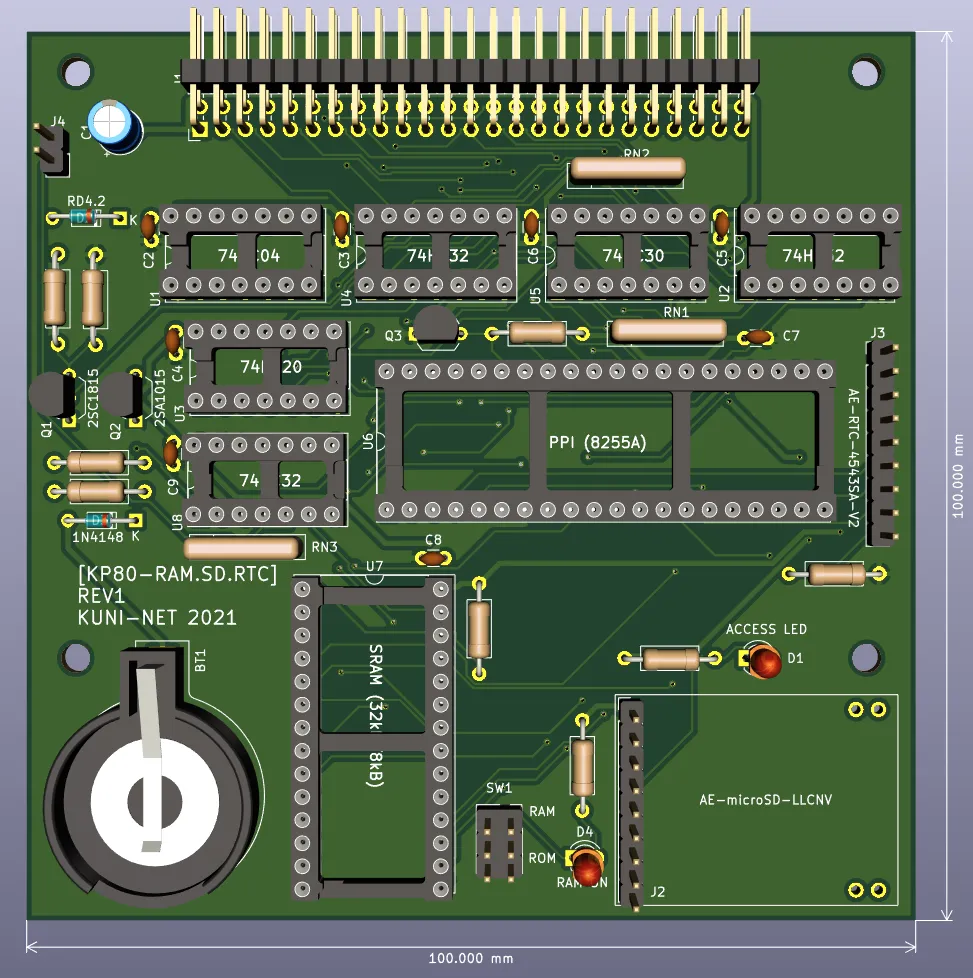
Task: Click the mounting hole above the battery holder
Action: [77, 657]
